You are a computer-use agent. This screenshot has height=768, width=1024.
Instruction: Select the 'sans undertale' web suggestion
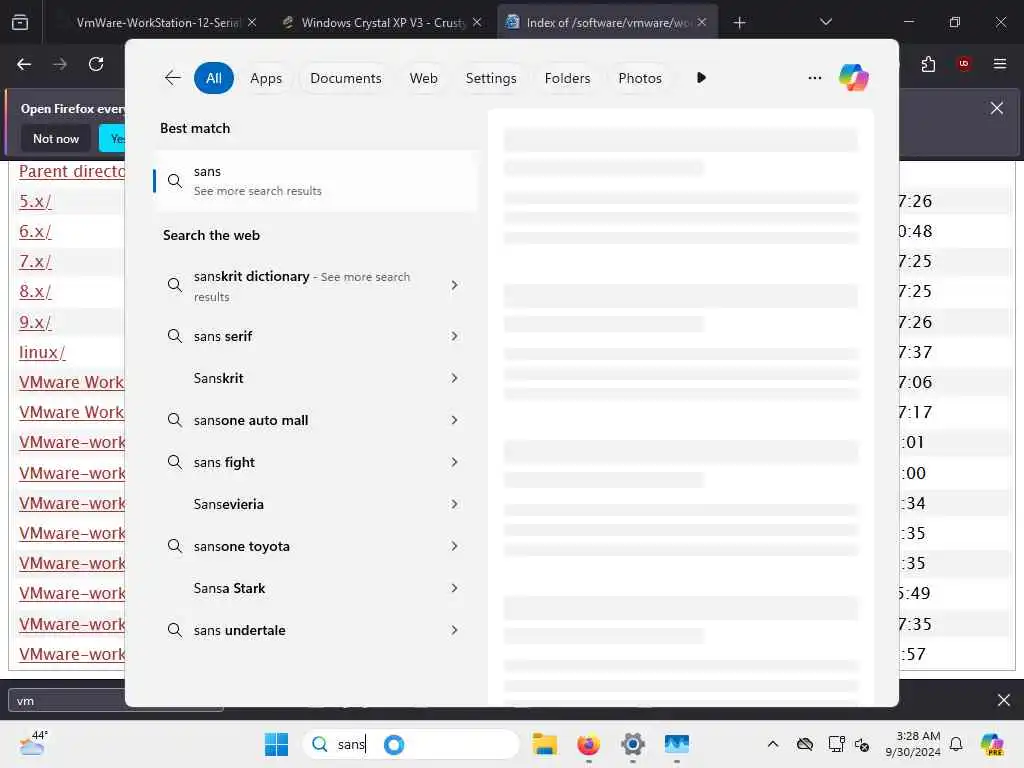(239, 630)
